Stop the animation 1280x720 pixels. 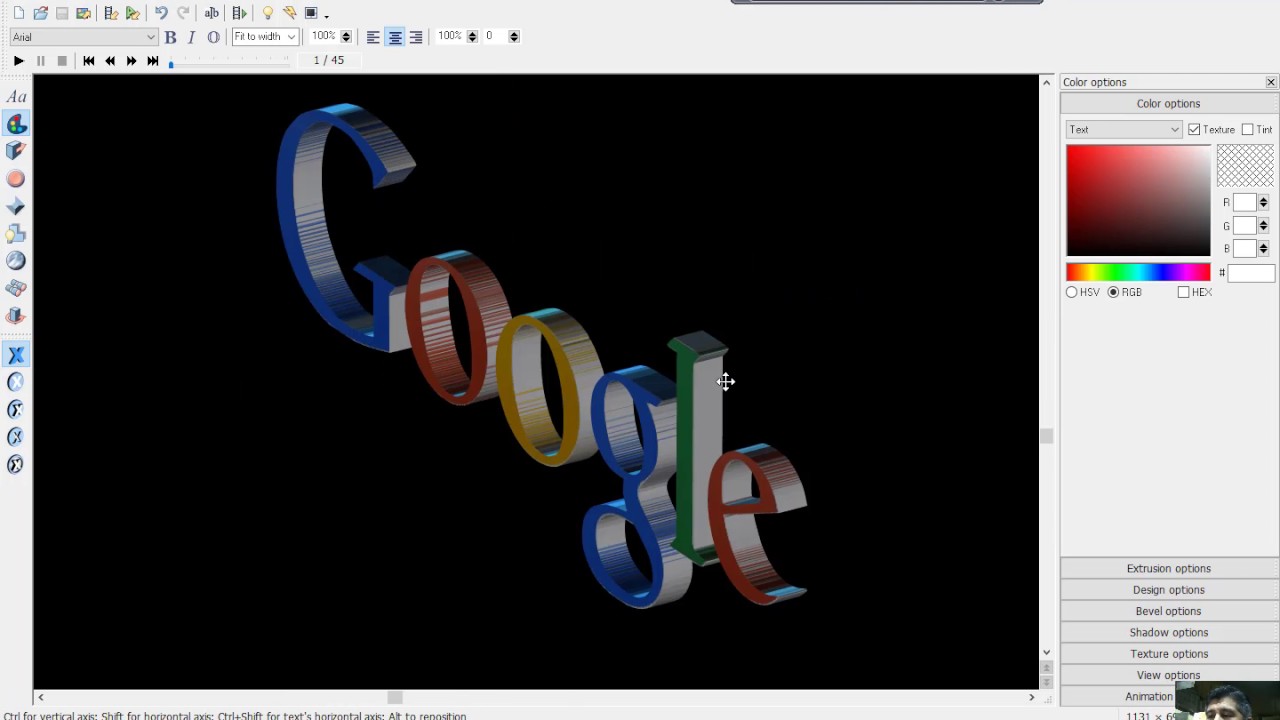pos(62,61)
